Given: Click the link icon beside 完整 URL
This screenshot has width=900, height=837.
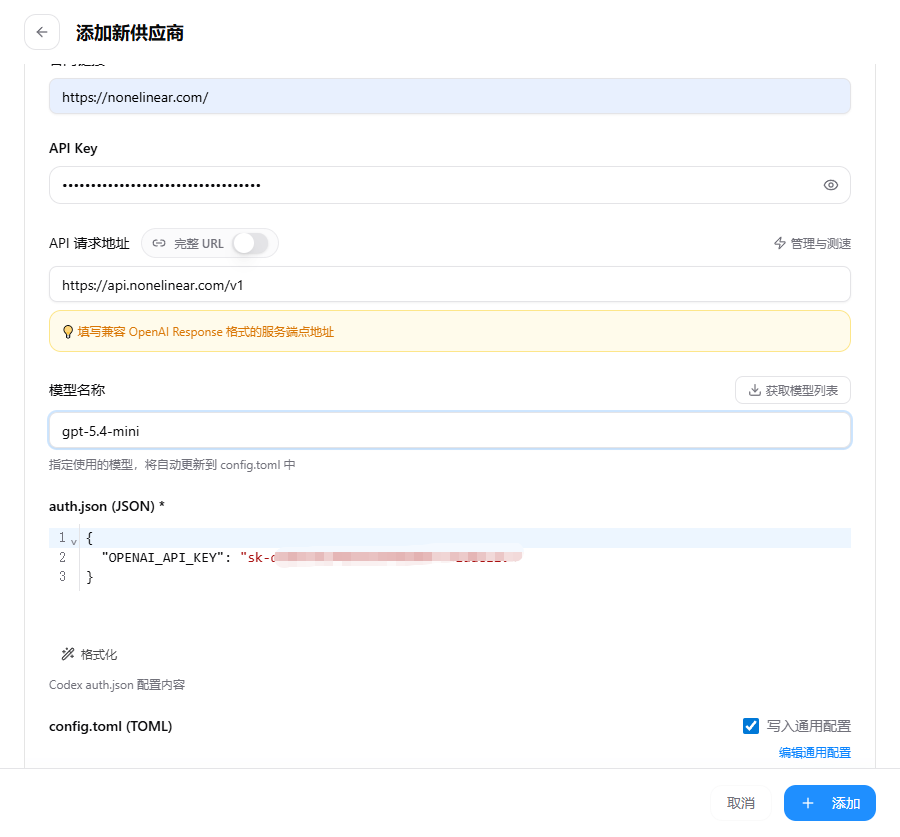Looking at the screenshot, I should [x=159, y=243].
